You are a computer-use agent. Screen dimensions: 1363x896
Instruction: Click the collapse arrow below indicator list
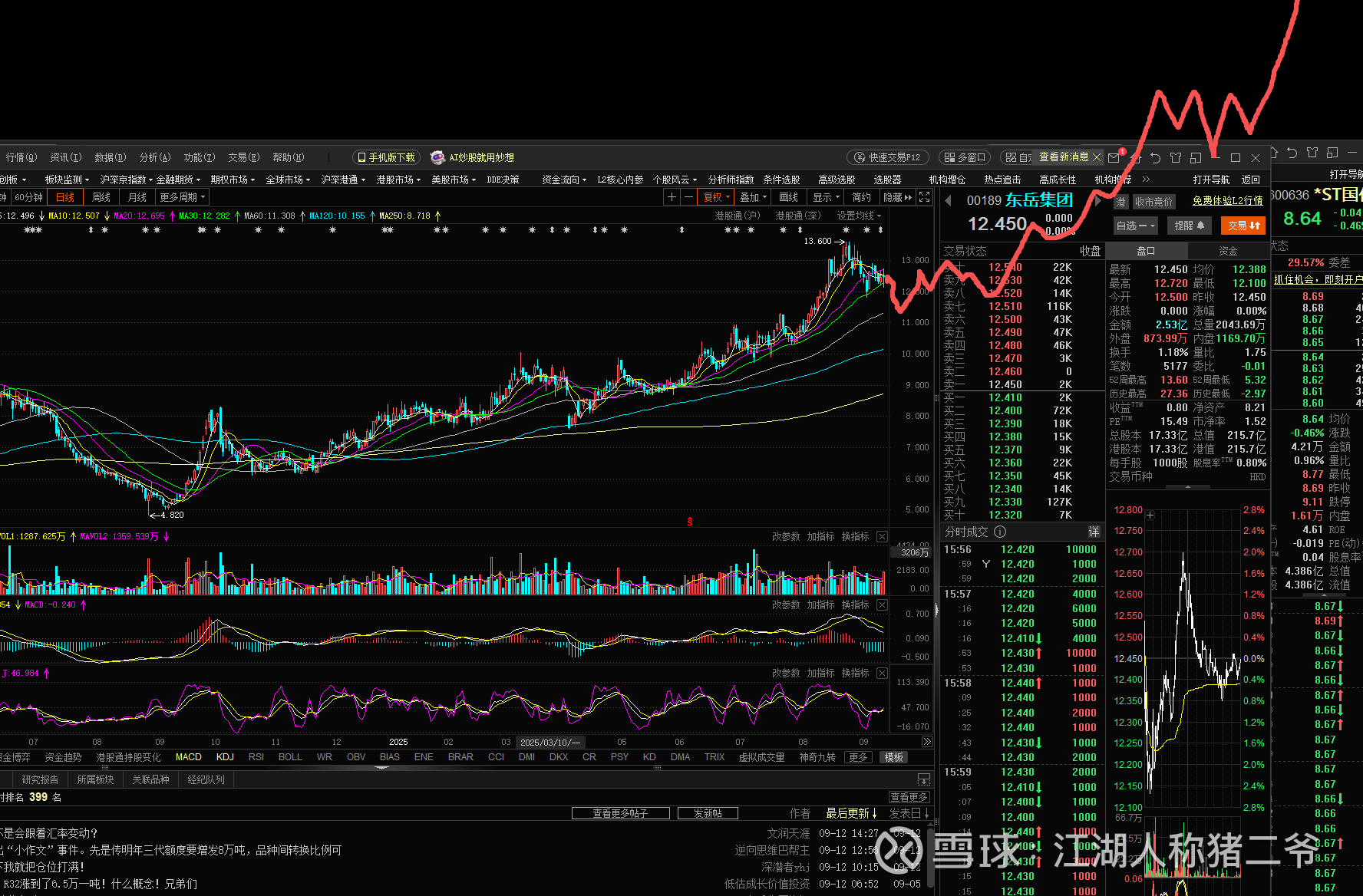pos(381,767)
